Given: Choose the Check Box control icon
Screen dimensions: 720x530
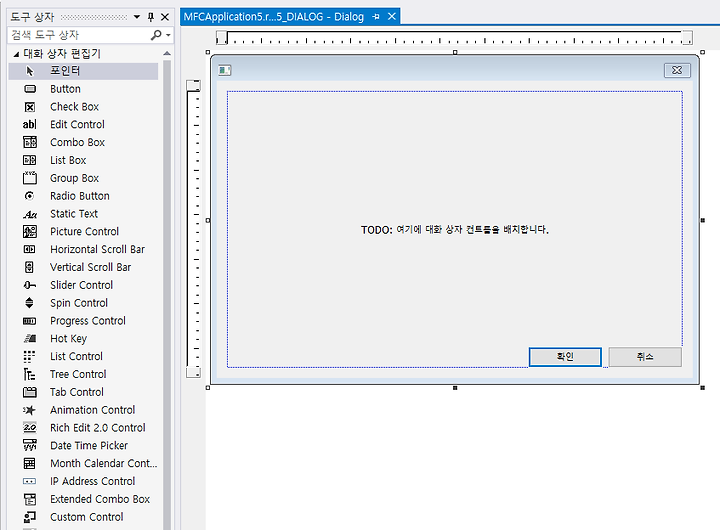Looking at the screenshot, I should (x=30, y=107).
